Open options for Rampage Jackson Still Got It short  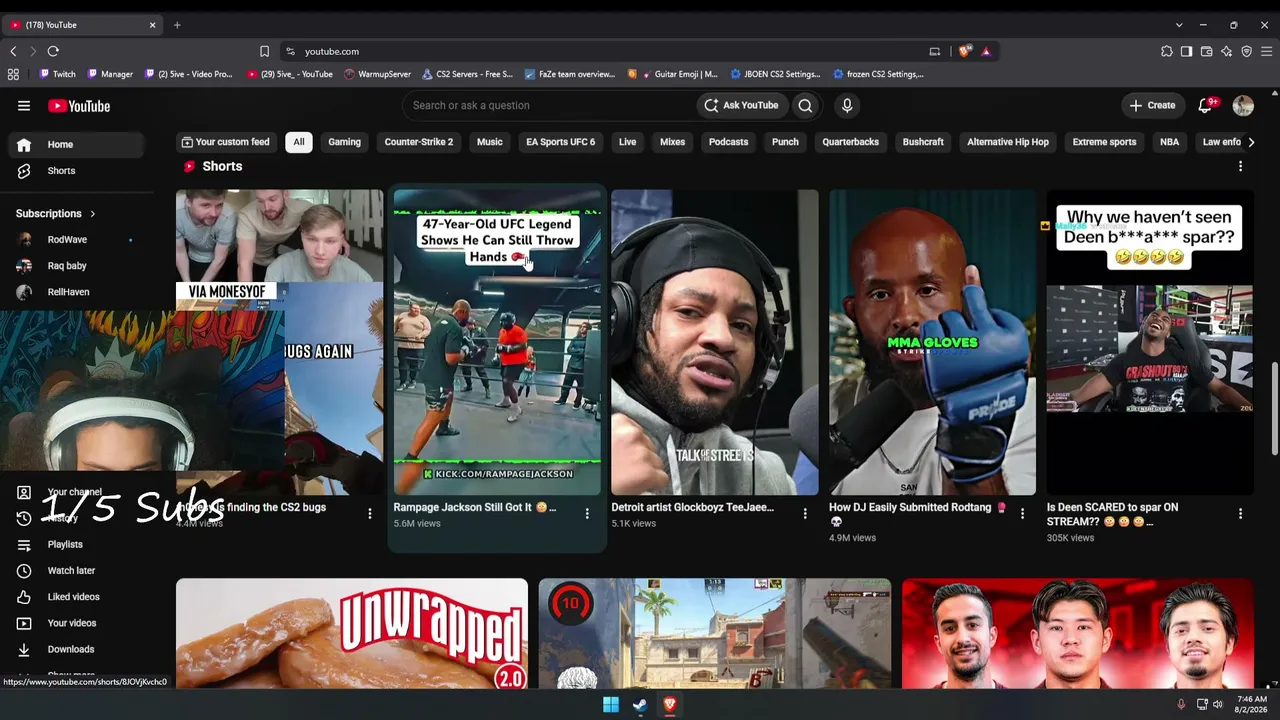coord(587,514)
